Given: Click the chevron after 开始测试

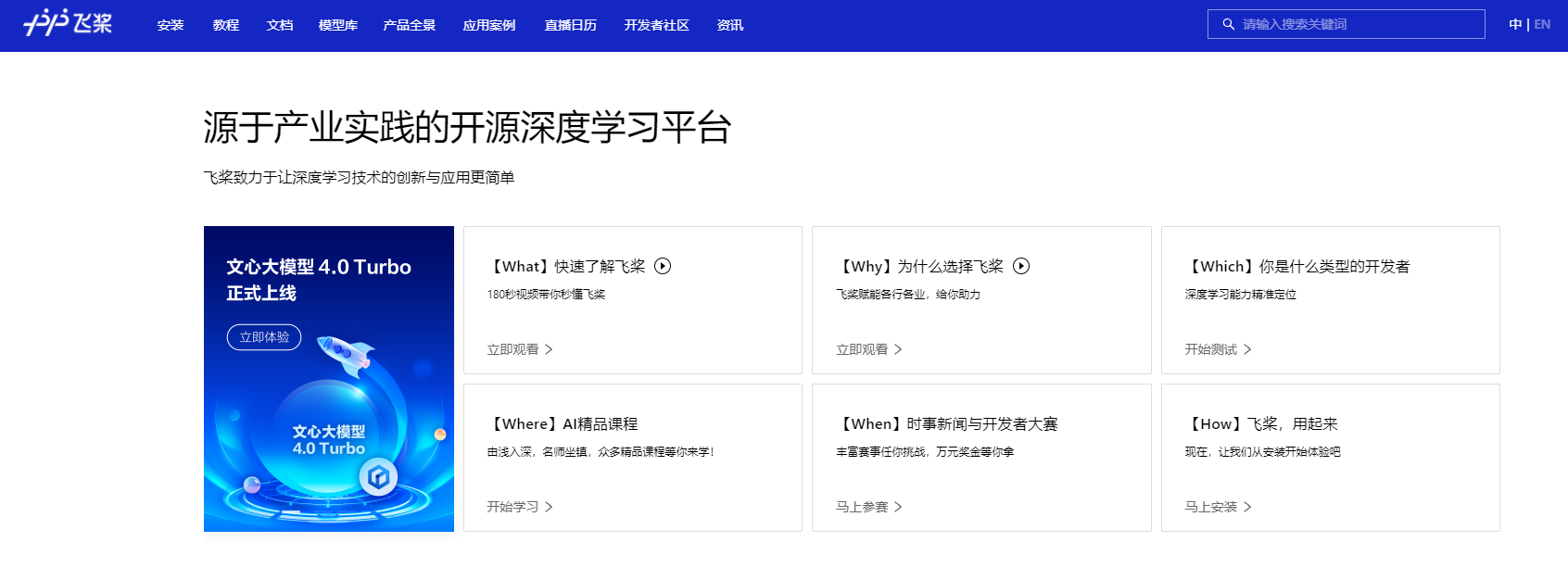Looking at the screenshot, I should tap(1247, 349).
